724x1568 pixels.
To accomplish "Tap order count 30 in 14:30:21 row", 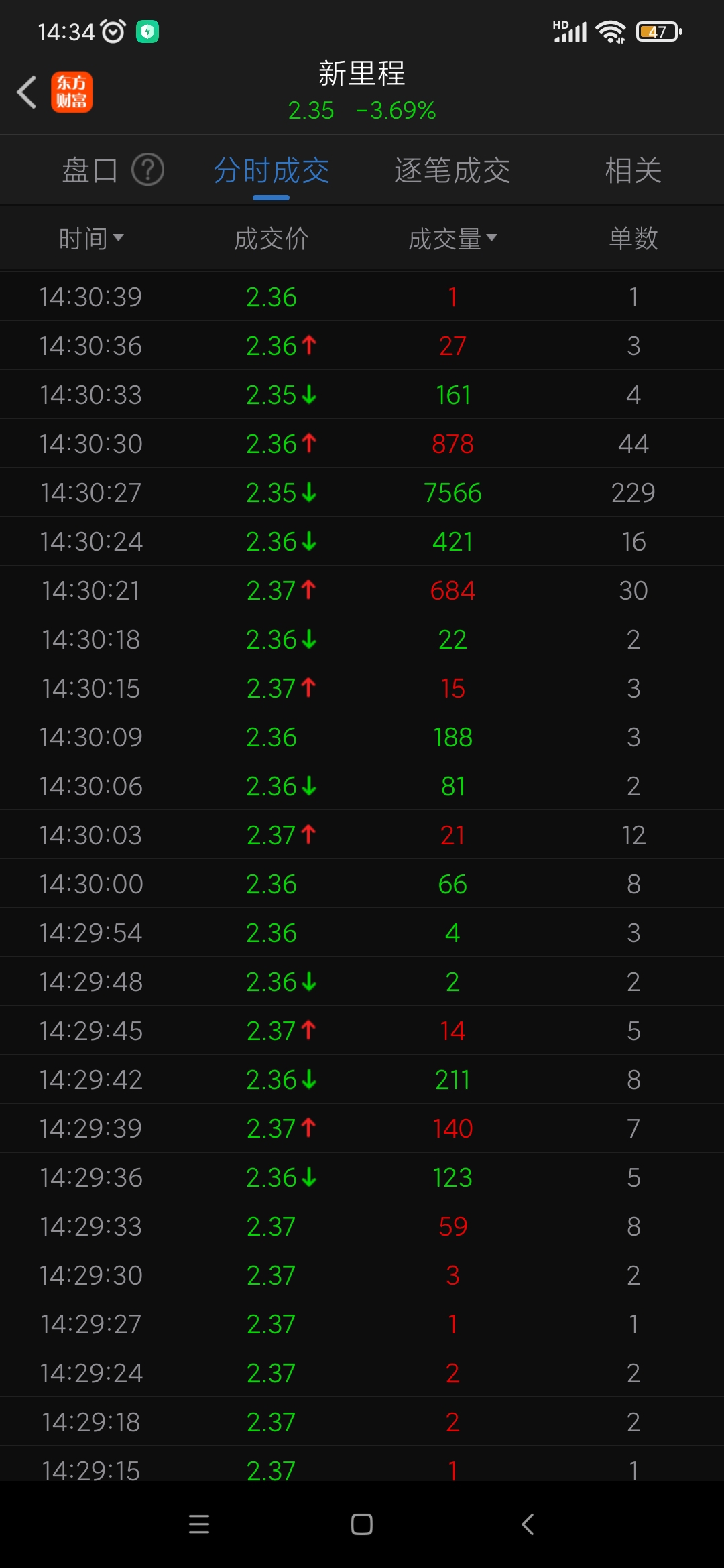I will pos(633,590).
